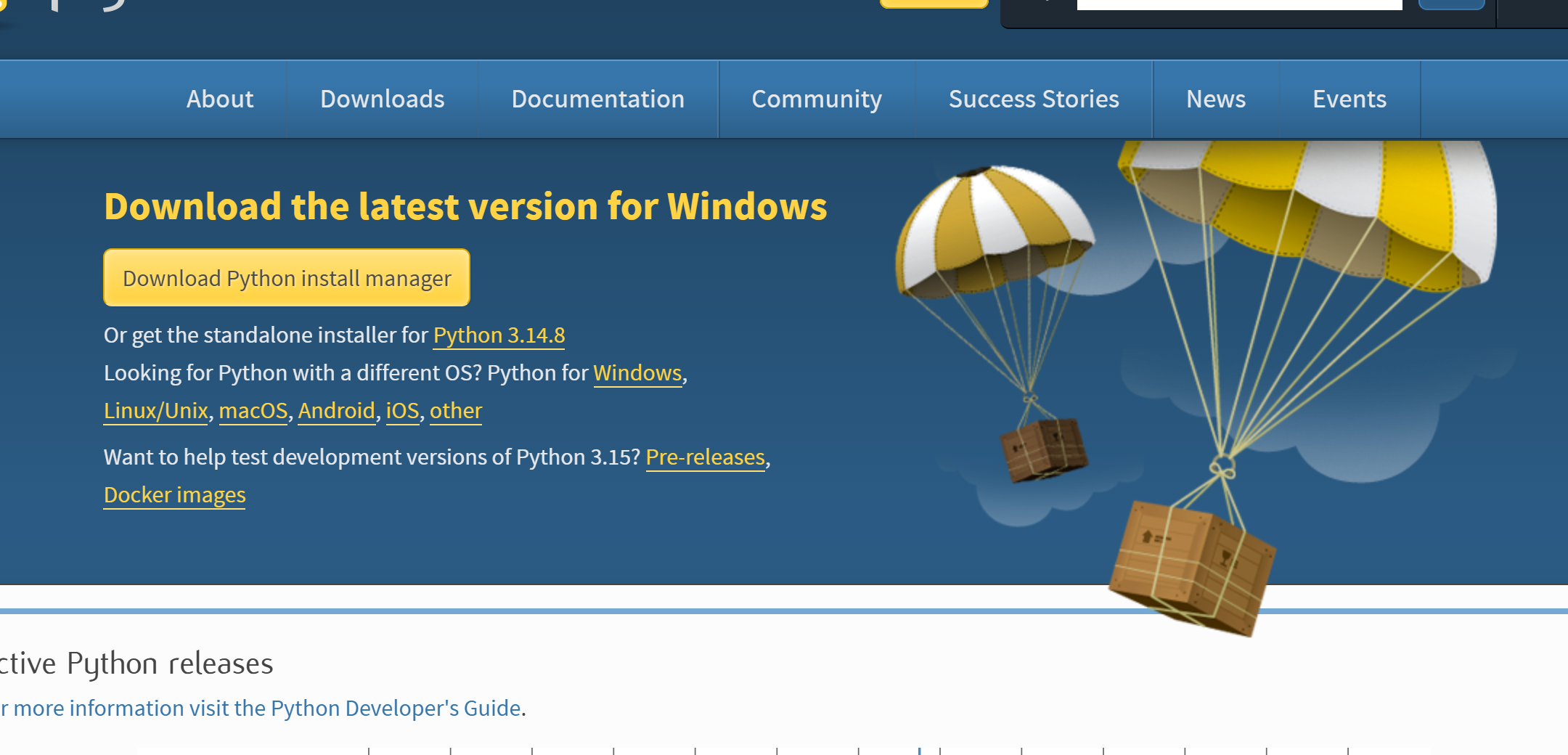Click the 'other' platforms link
This screenshot has height=755, width=1568.
point(456,411)
